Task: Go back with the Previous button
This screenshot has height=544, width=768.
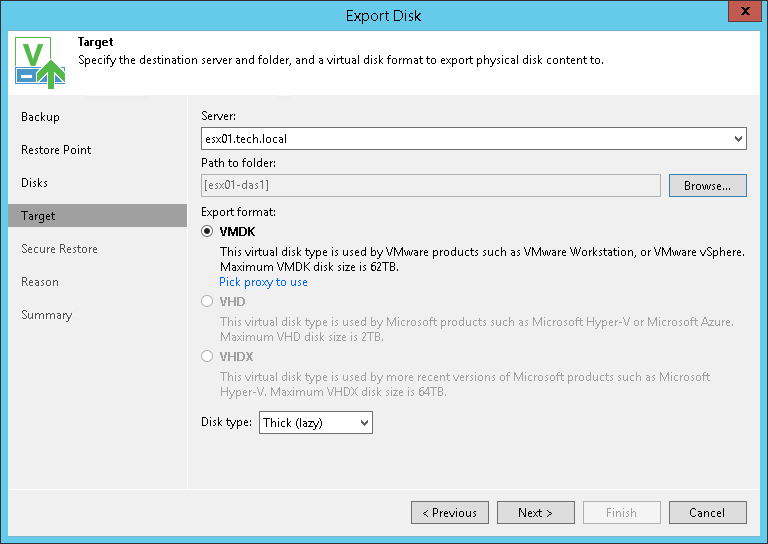Action: (x=449, y=513)
